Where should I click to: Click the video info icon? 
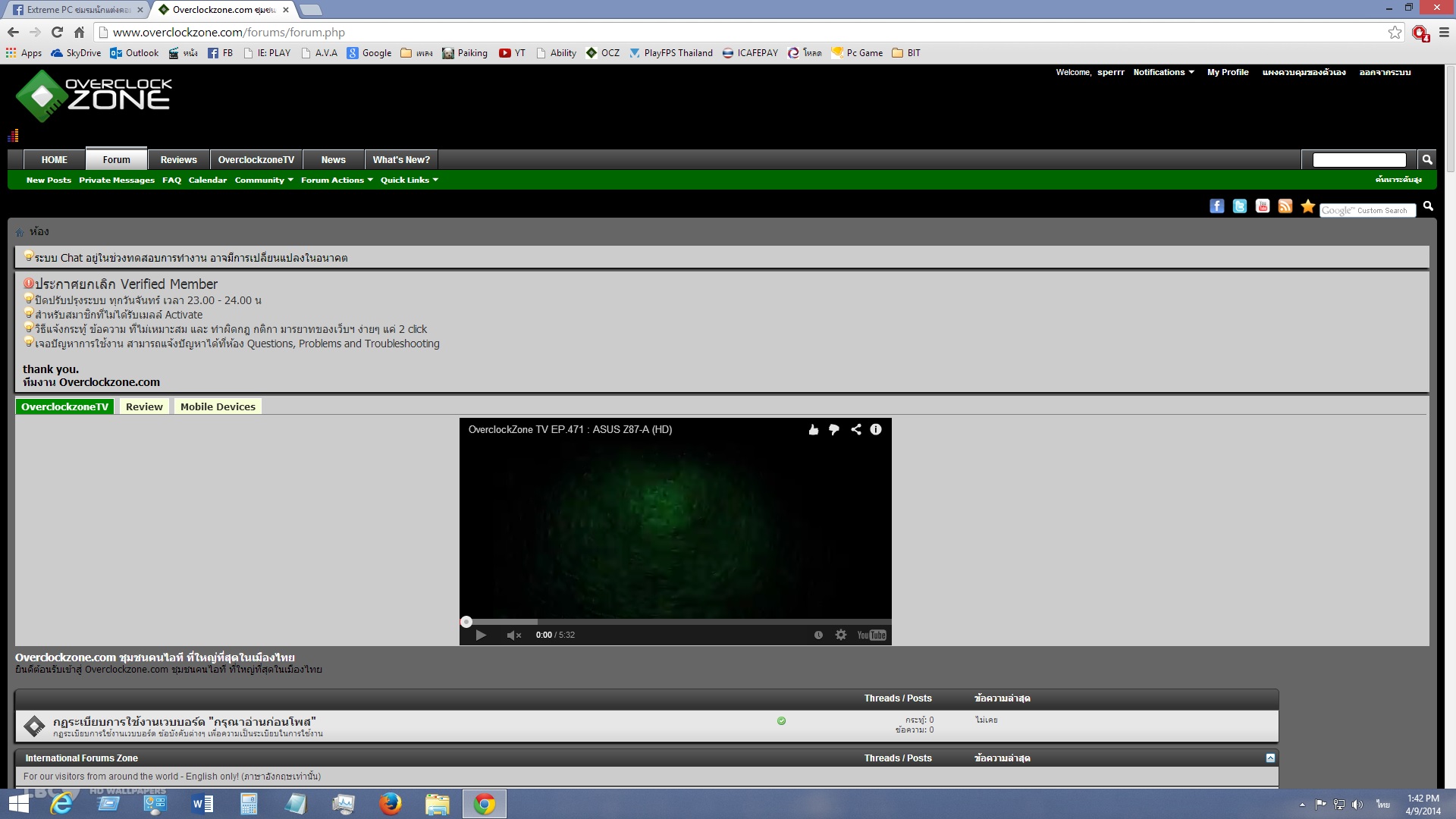pos(875,429)
